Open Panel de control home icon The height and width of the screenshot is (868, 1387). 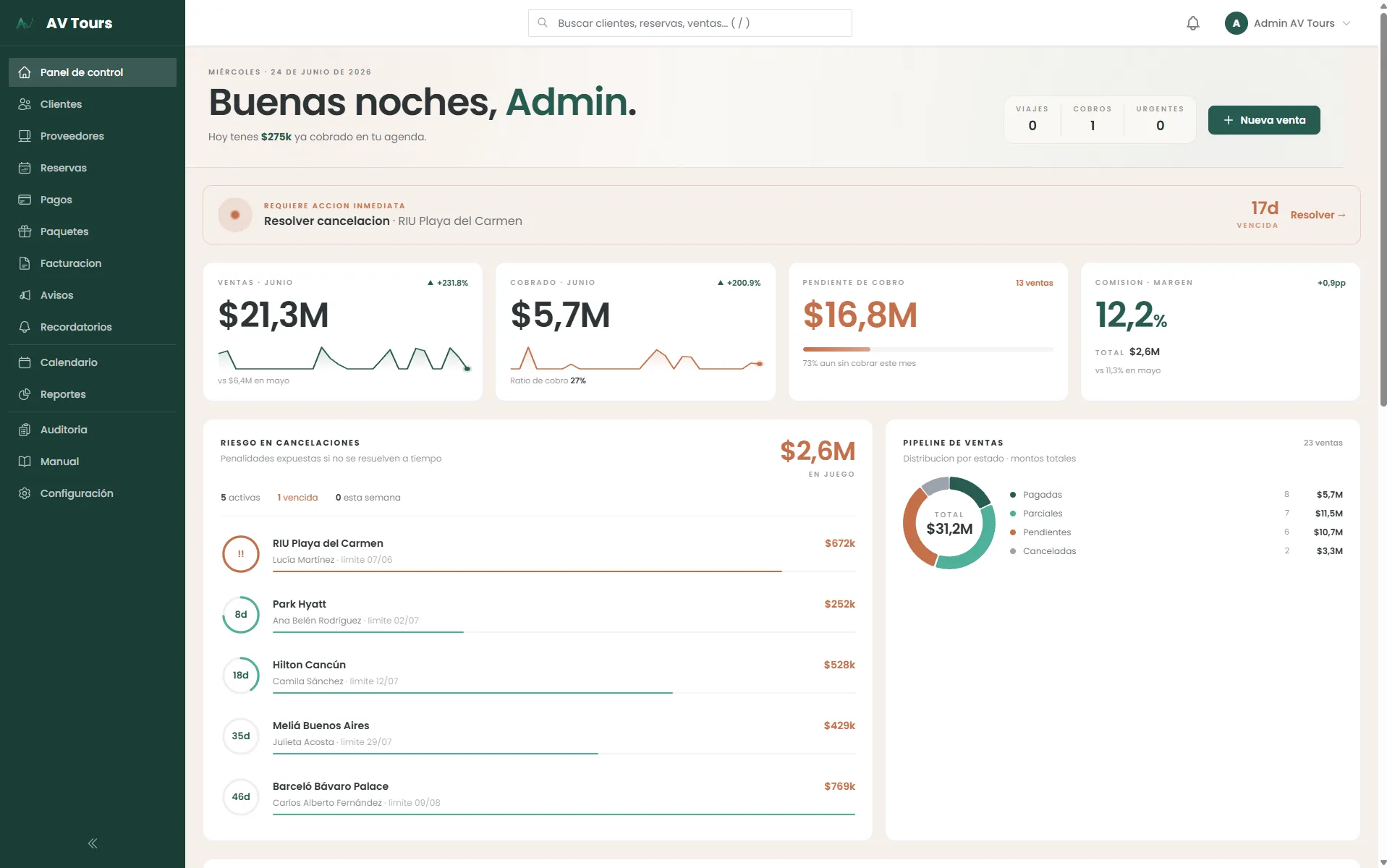coord(25,72)
